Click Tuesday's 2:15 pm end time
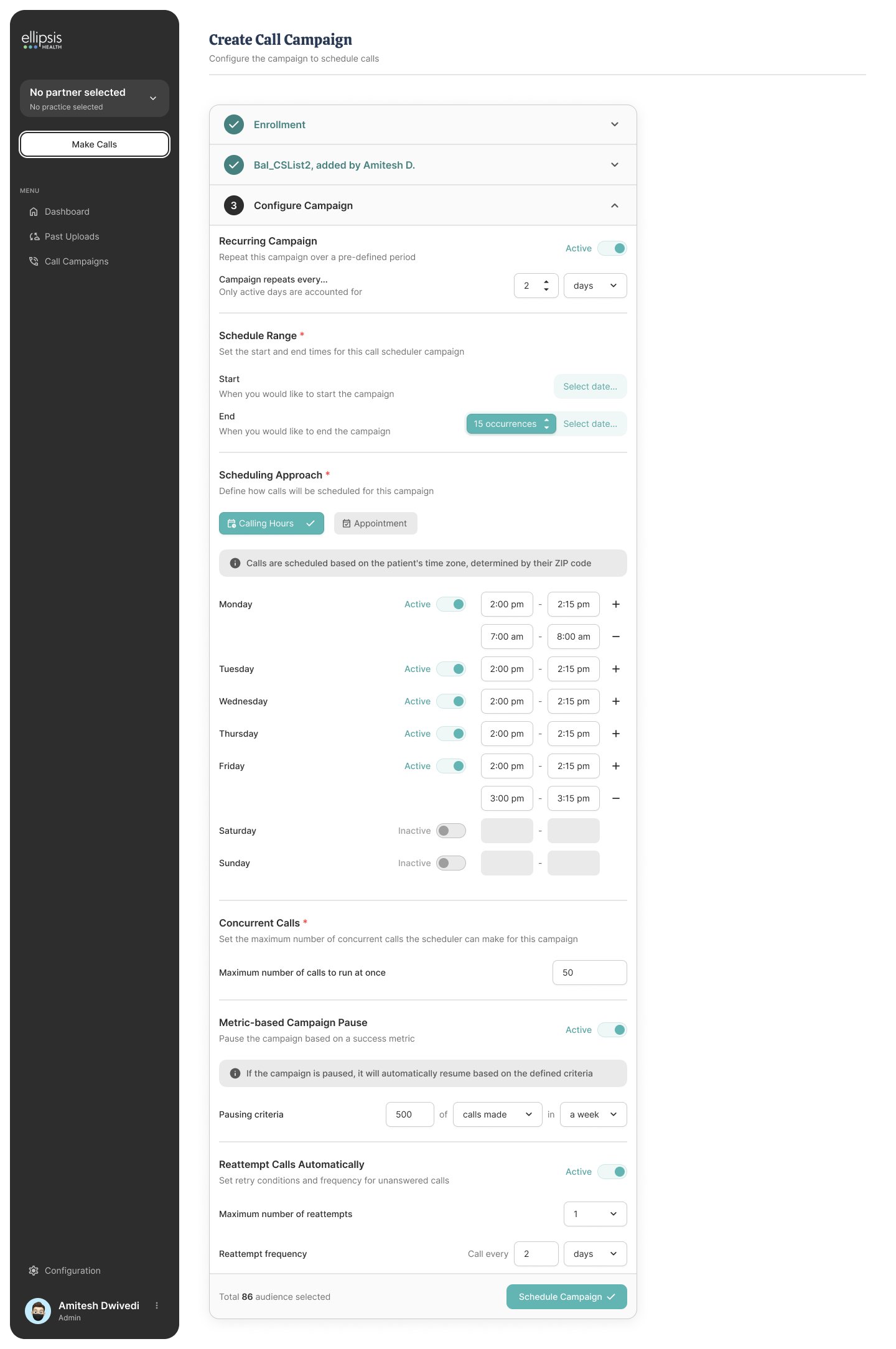 coord(574,669)
